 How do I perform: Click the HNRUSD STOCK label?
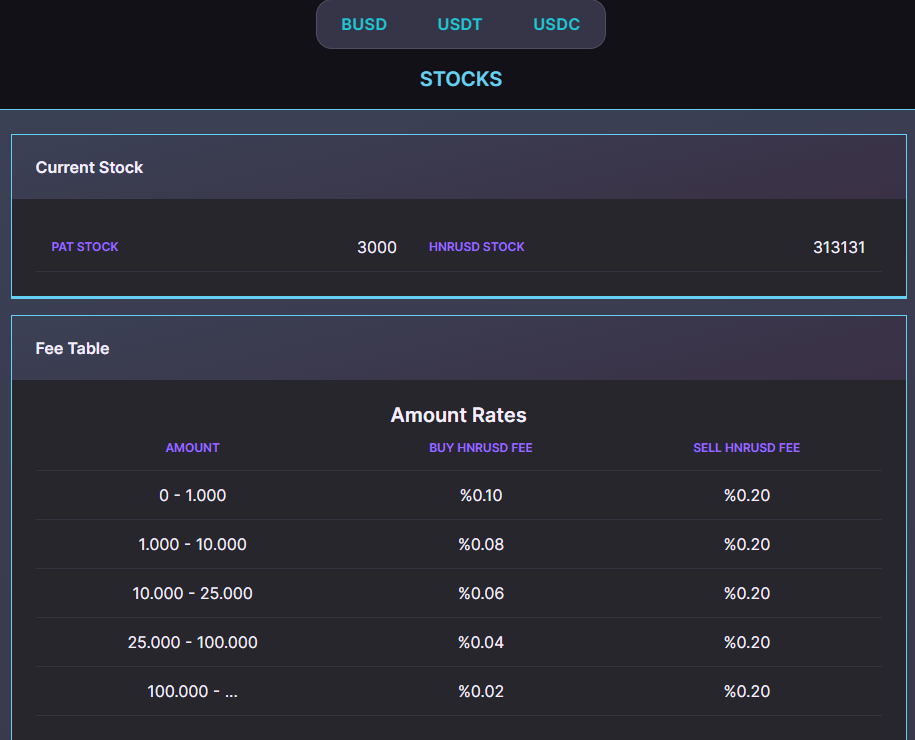click(x=477, y=247)
